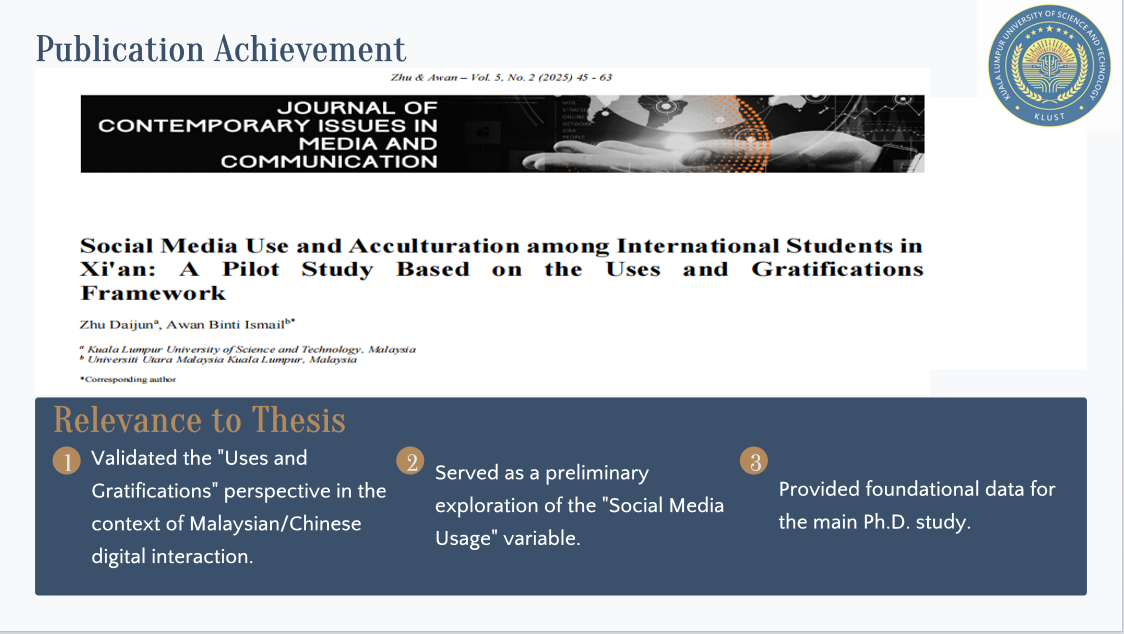Select the journal name text in the banner
1124x634 pixels.
267,134
